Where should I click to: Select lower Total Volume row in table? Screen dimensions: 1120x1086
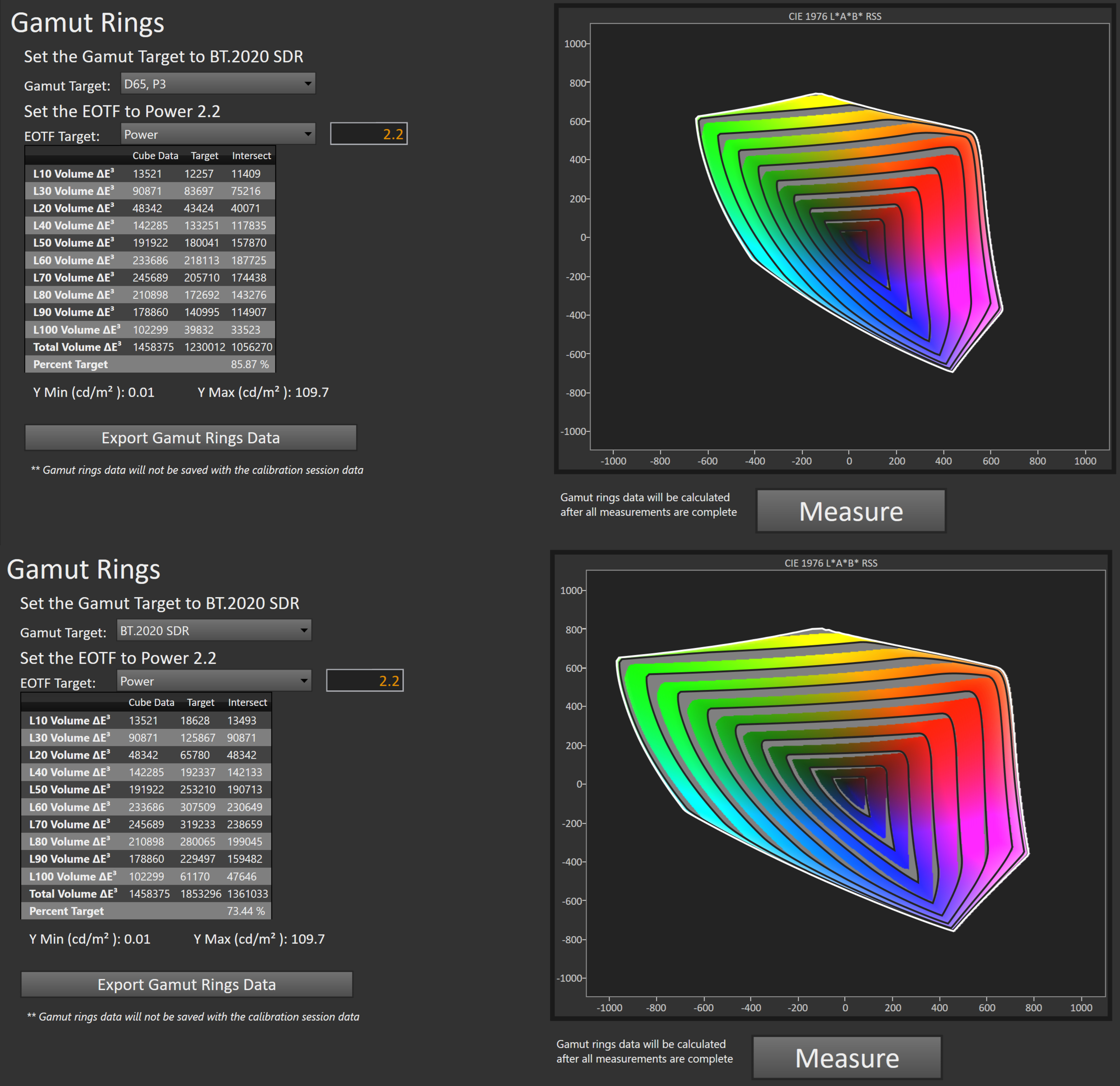pyautogui.click(x=146, y=893)
